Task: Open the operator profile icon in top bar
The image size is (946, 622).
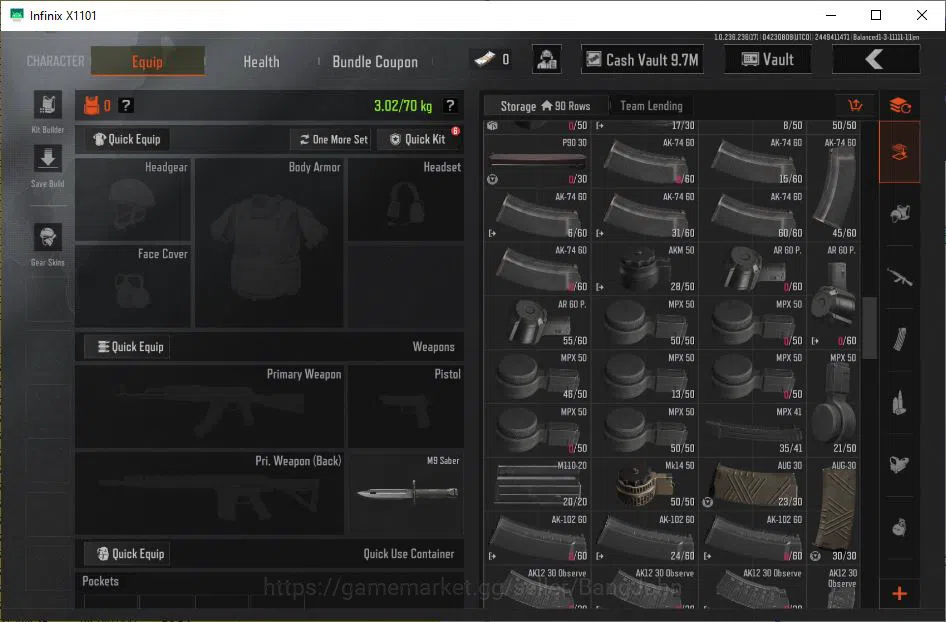Action: coord(547,59)
